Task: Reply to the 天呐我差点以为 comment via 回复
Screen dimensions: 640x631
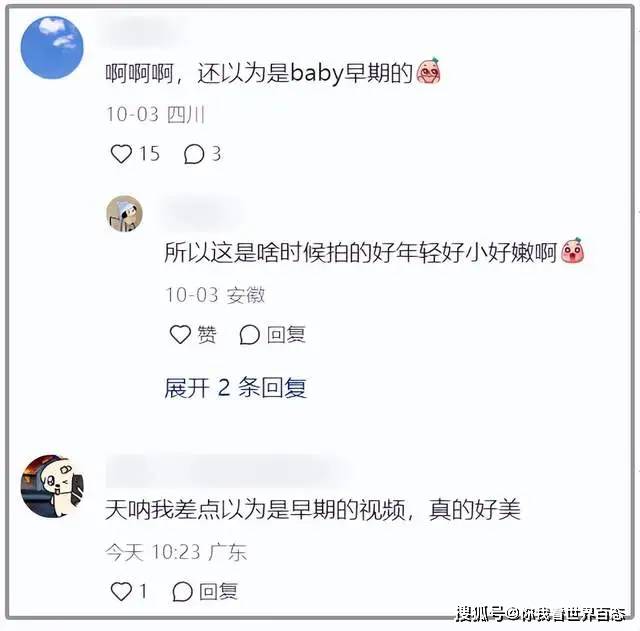Action: 205,591
